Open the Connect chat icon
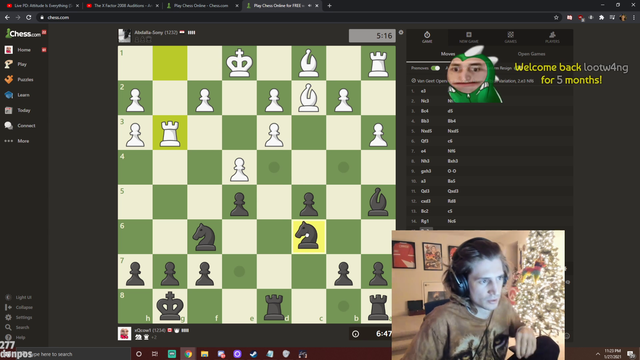 click(x=9, y=126)
